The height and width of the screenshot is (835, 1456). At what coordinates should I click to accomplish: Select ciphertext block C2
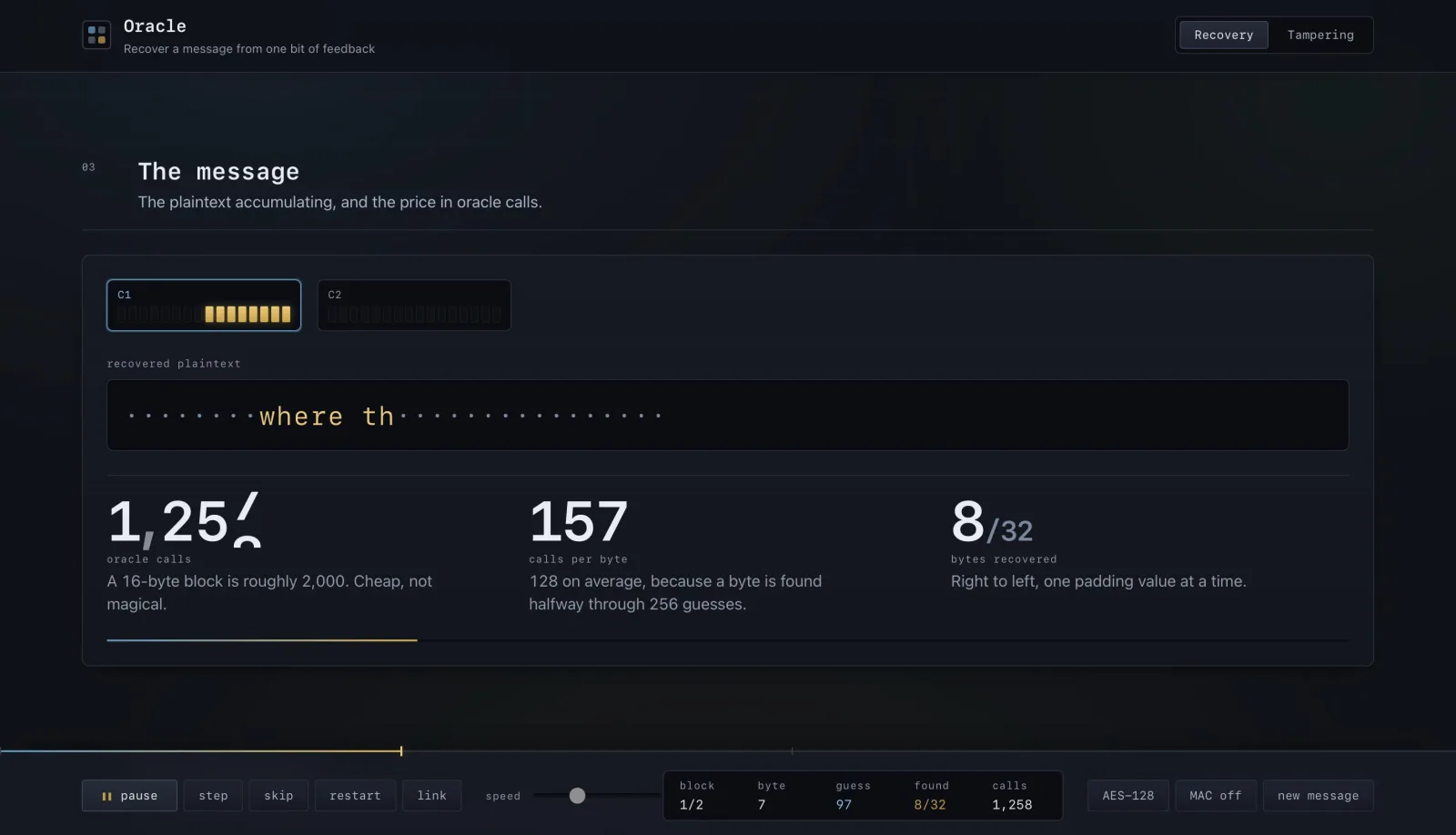(x=414, y=305)
